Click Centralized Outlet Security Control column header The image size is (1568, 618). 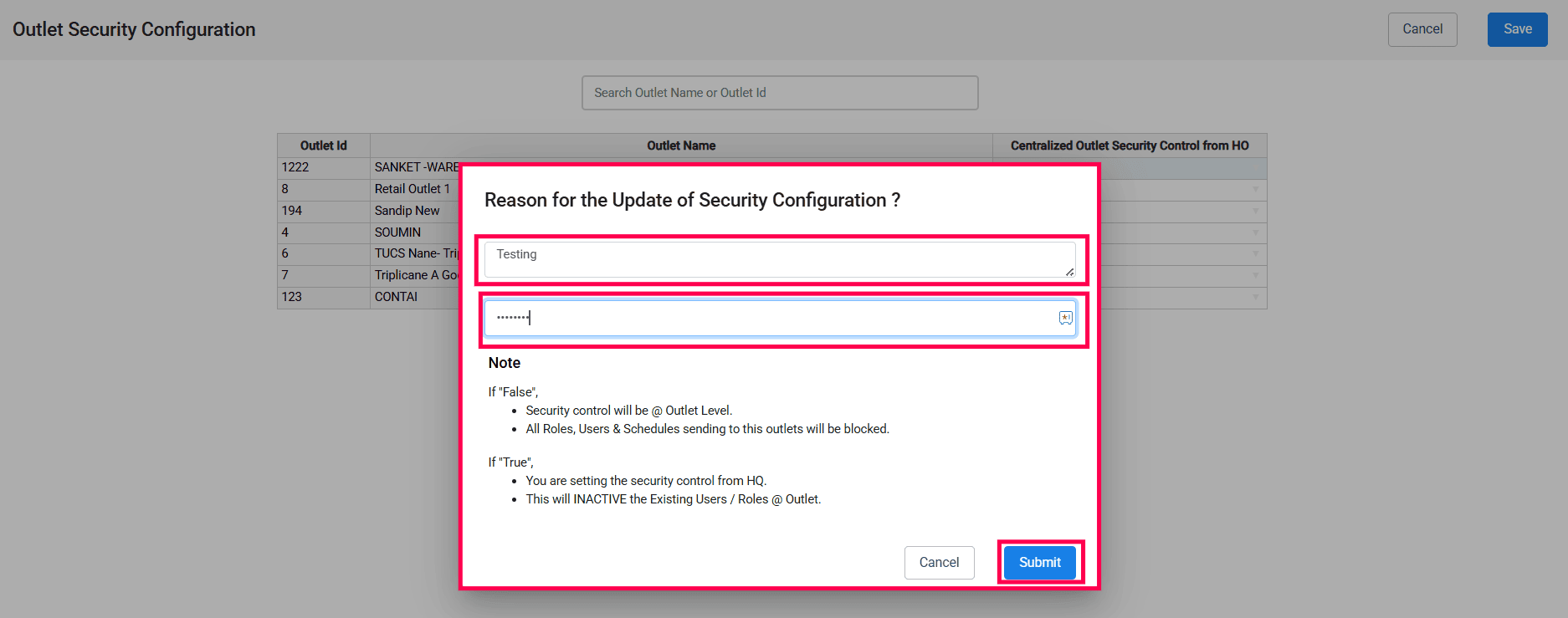pyautogui.click(x=1129, y=146)
